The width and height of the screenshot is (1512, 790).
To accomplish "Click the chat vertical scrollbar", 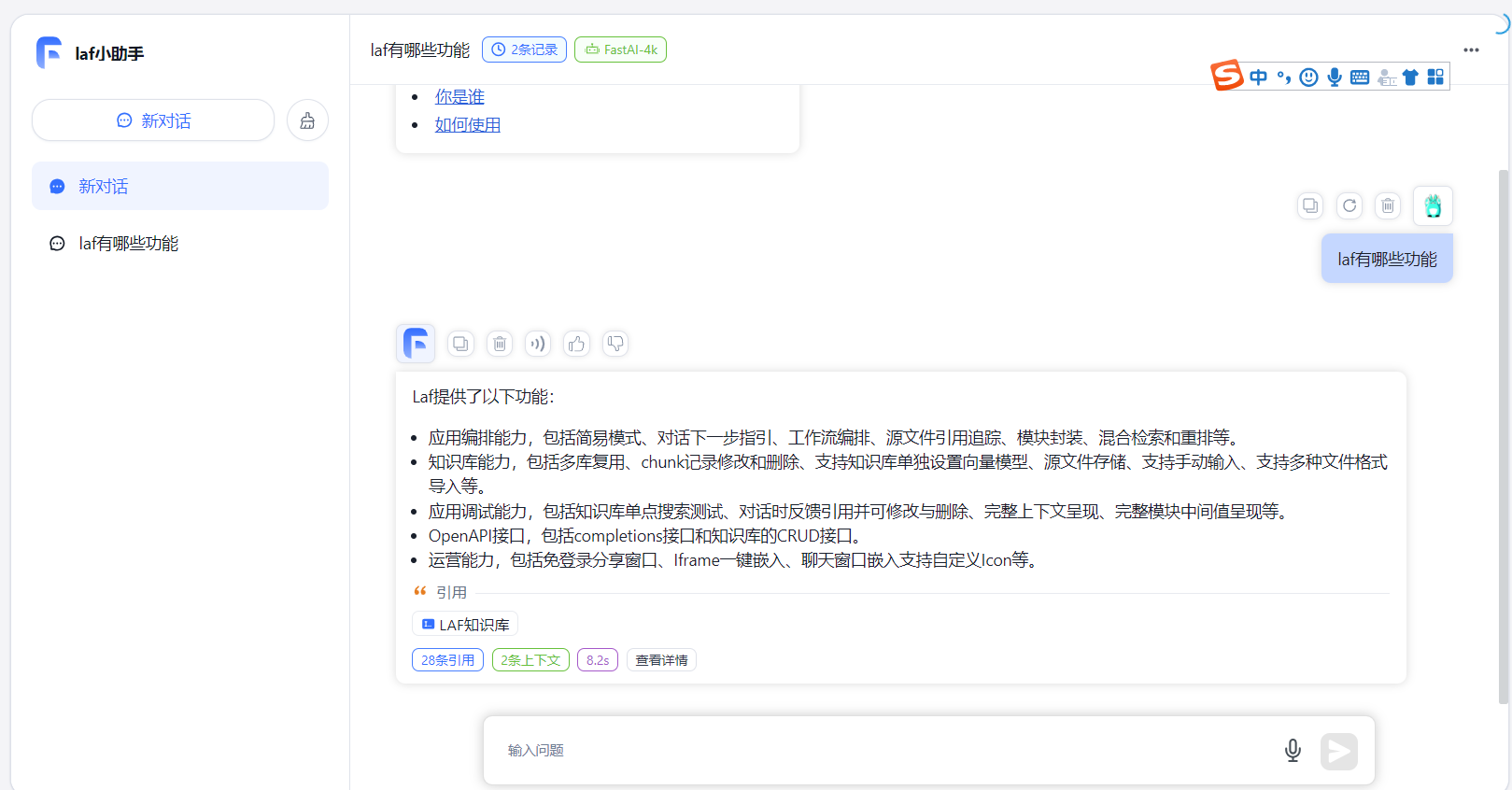I will pos(1503,436).
